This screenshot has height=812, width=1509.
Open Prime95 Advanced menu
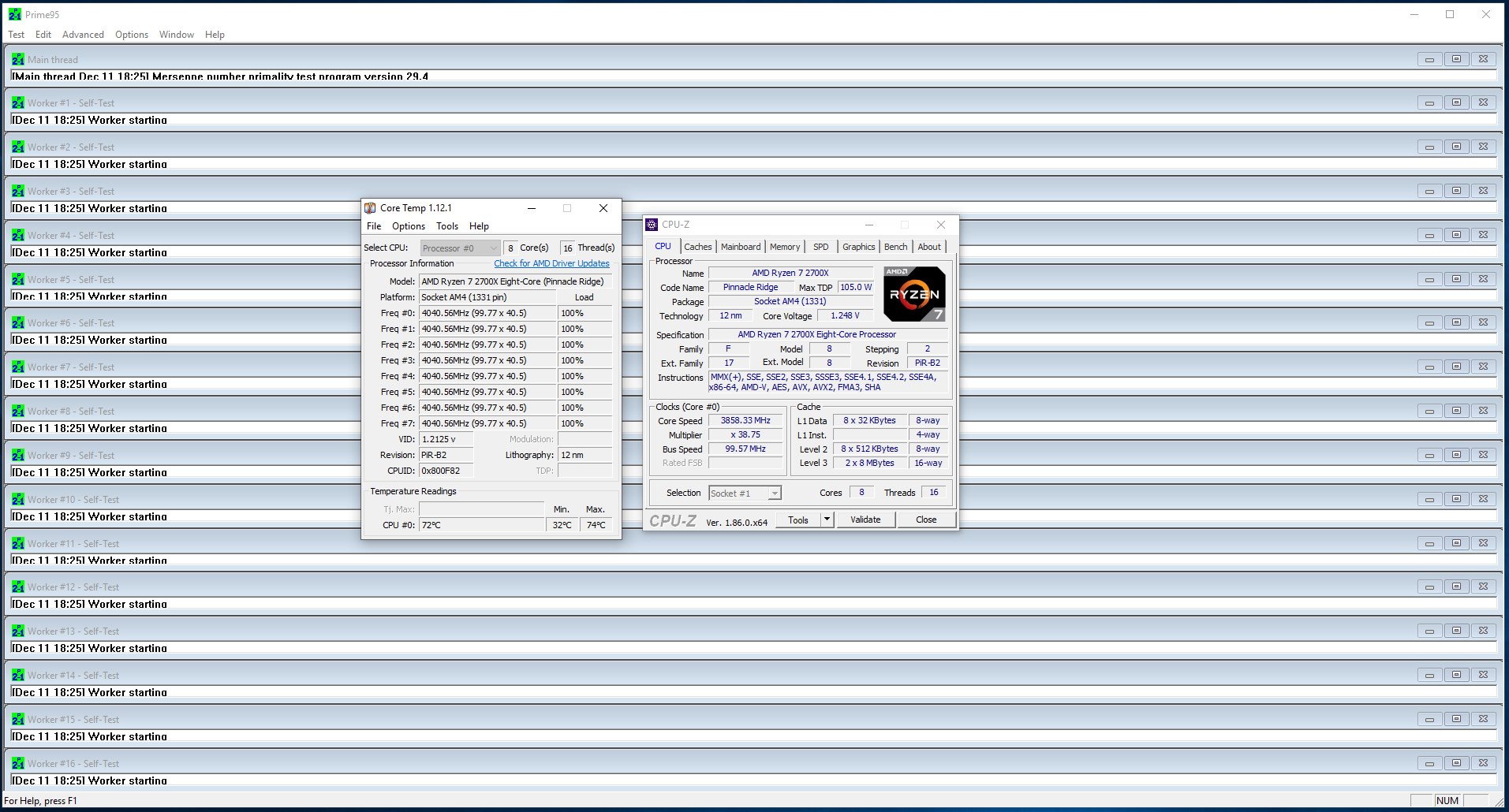(83, 35)
